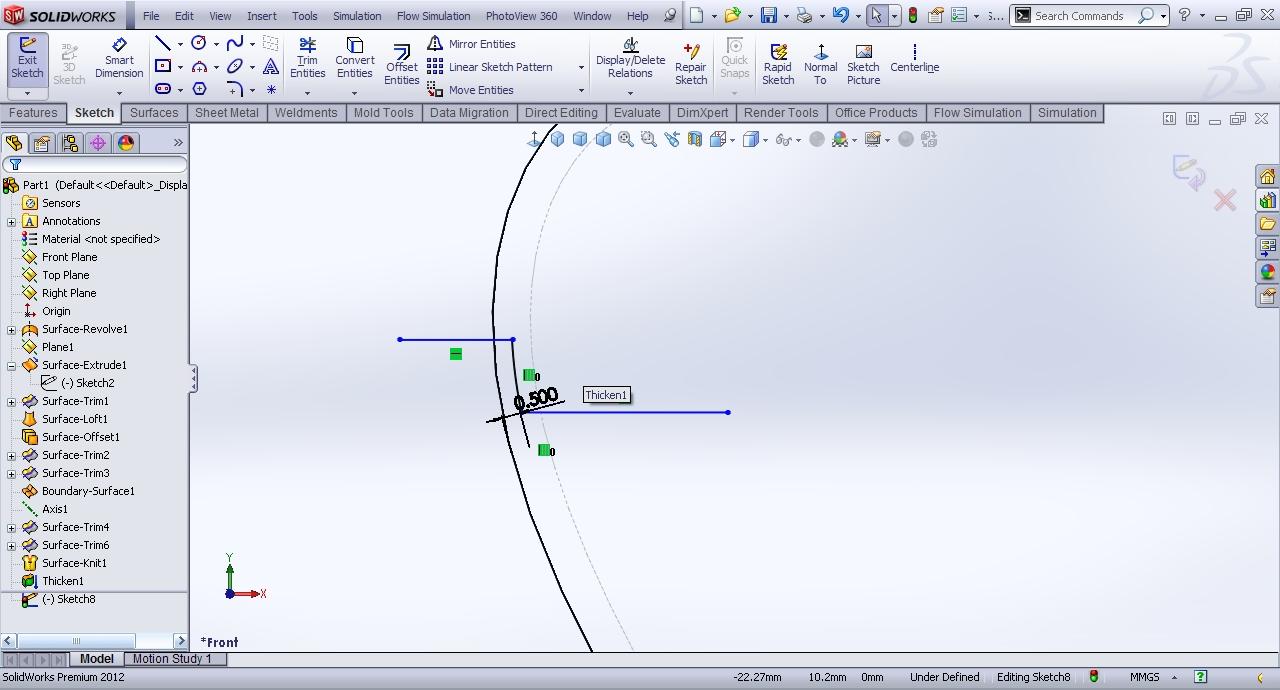Viewport: 1280px width, 690px height.
Task: Click the Normal To view button
Action: (x=820, y=62)
